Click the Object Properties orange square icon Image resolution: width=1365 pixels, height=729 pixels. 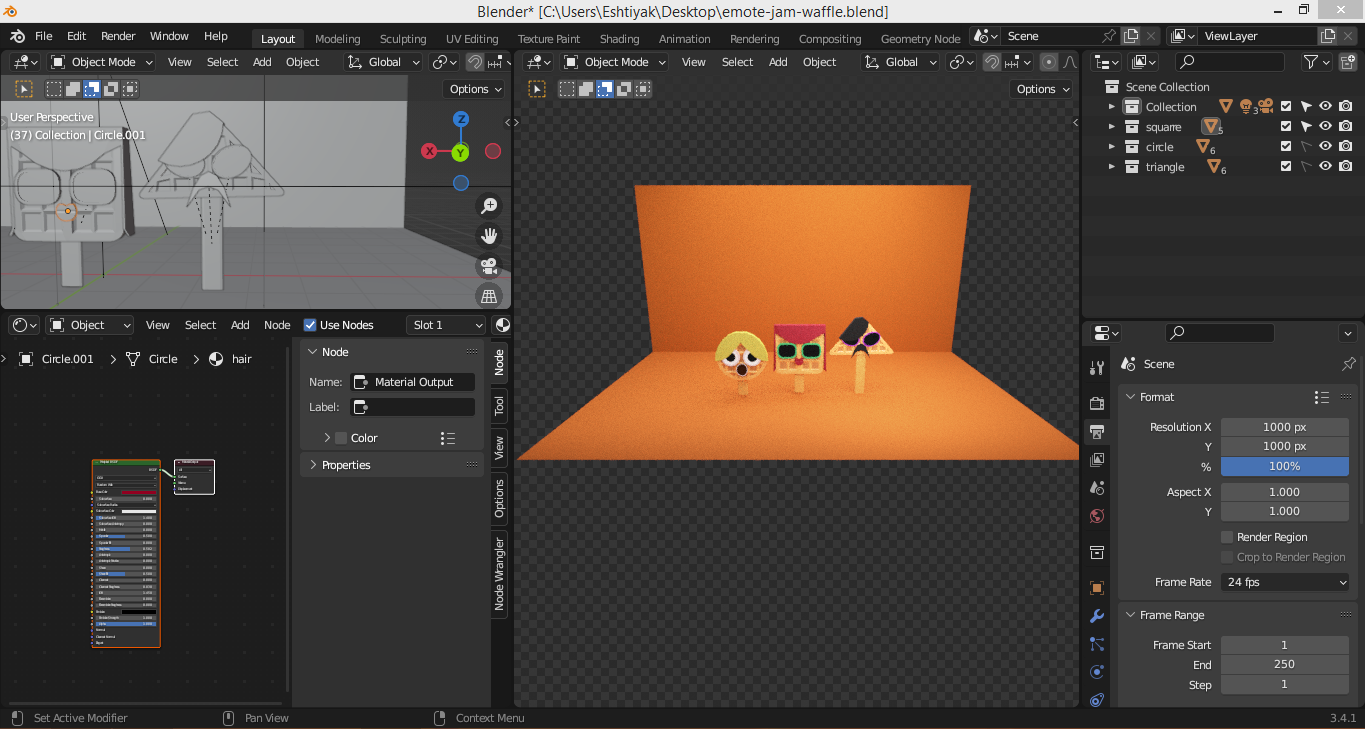point(1096,587)
